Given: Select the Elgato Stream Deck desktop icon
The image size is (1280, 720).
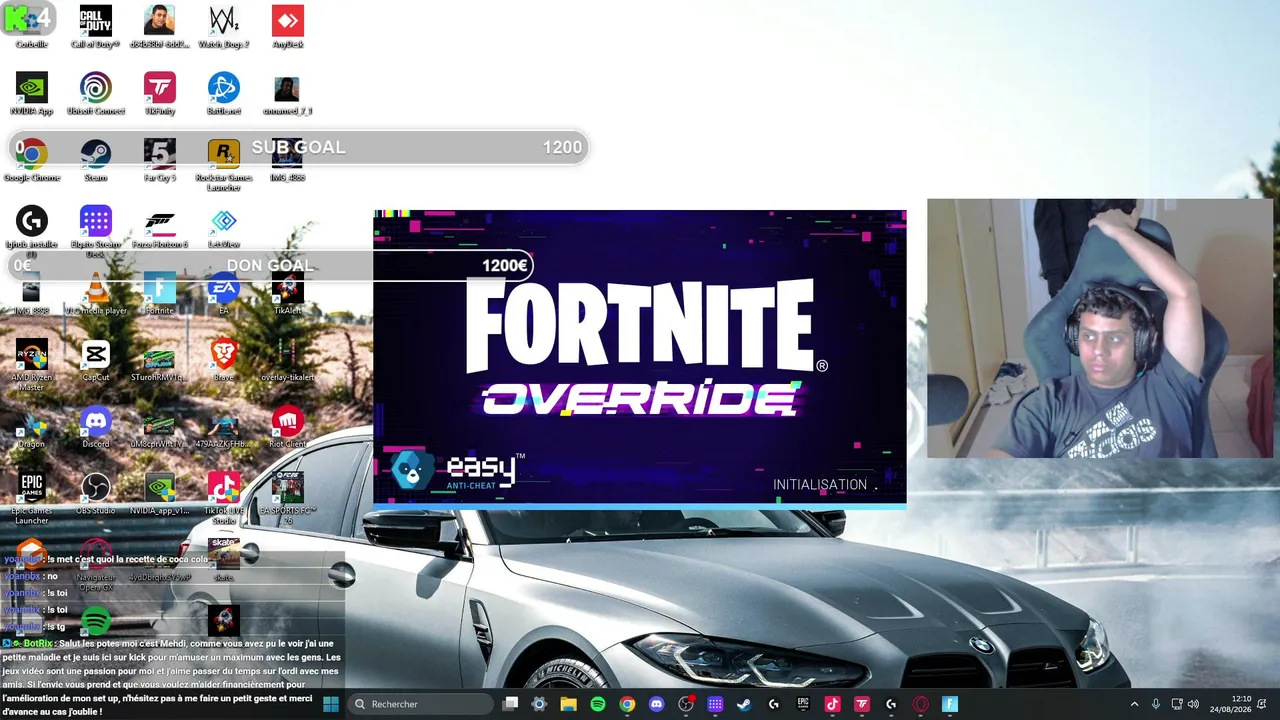Looking at the screenshot, I should [x=95, y=231].
